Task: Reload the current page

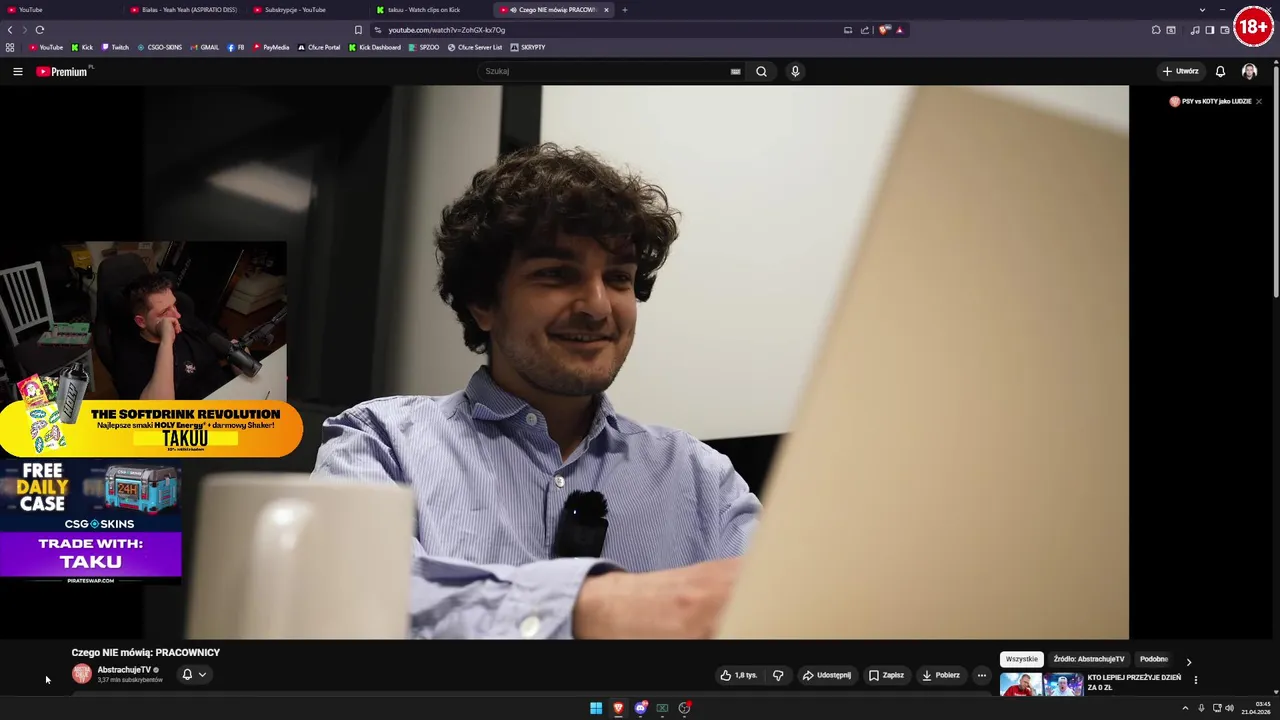Action: tap(39, 30)
